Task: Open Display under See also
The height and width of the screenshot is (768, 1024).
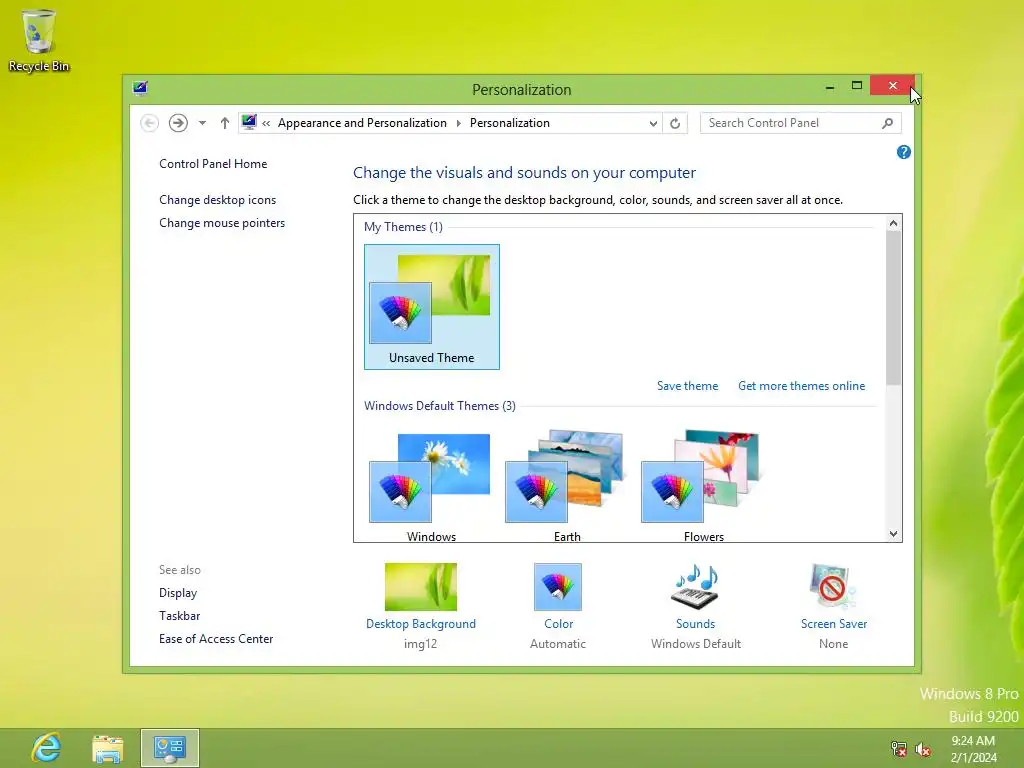Action: click(x=178, y=593)
